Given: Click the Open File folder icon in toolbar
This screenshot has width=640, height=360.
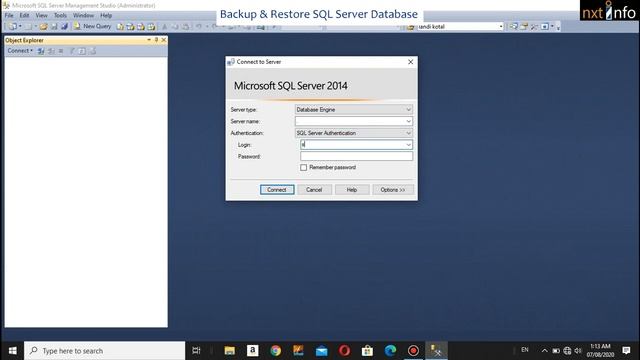Looking at the screenshot, I should pyautogui.click(x=43, y=27).
